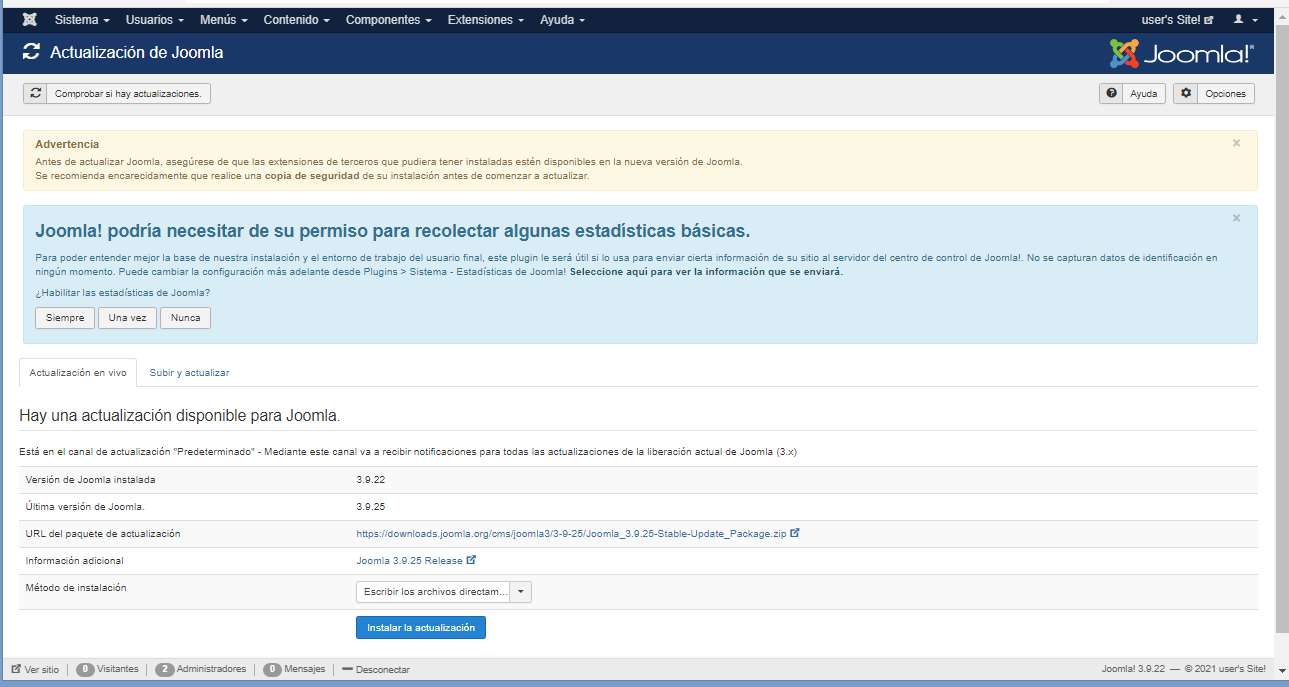The image size is (1289, 687).
Task: Click the refresh icon beside Actualización de Joomla title
Action: click(x=31, y=52)
